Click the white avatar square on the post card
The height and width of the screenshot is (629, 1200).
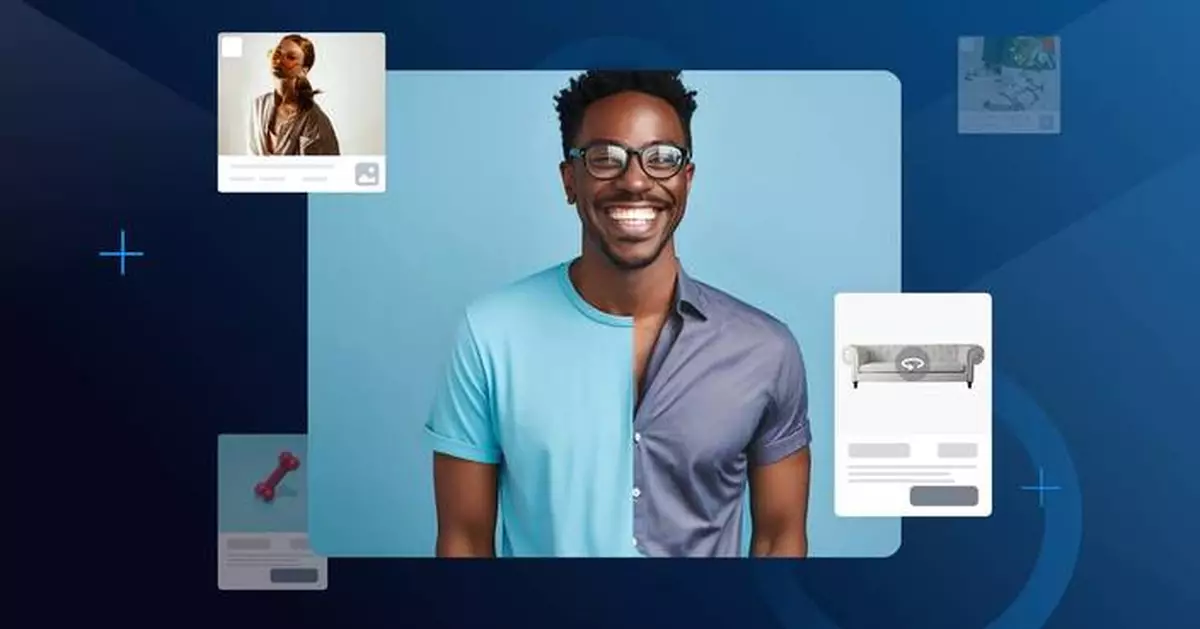click(x=232, y=46)
